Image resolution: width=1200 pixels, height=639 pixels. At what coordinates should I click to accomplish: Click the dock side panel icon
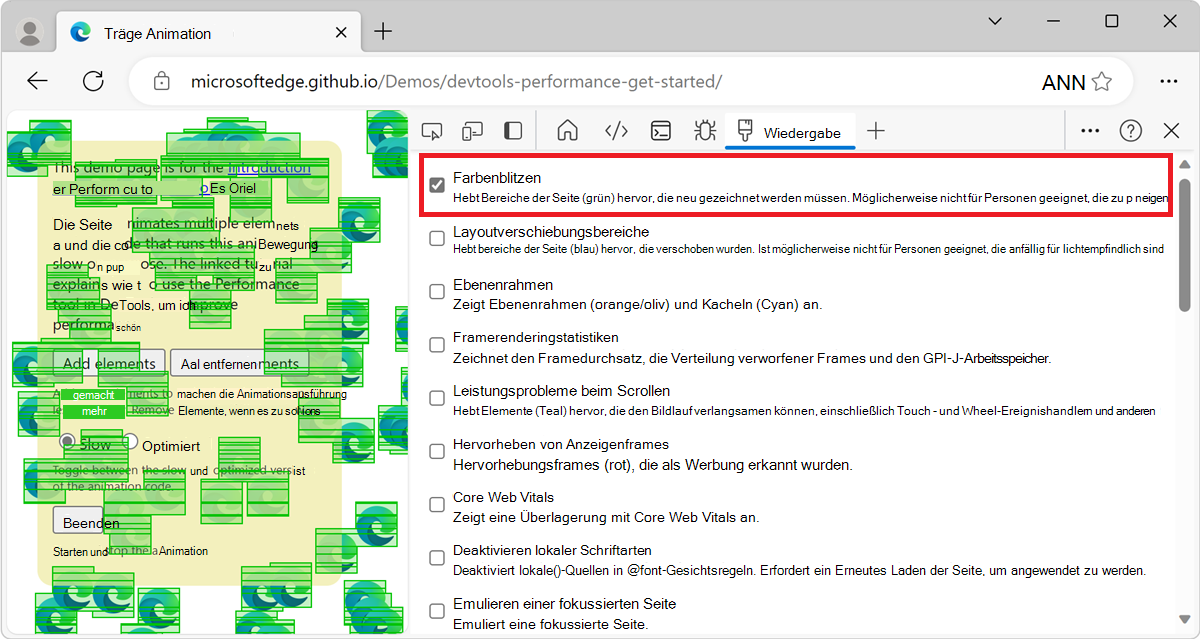512,131
